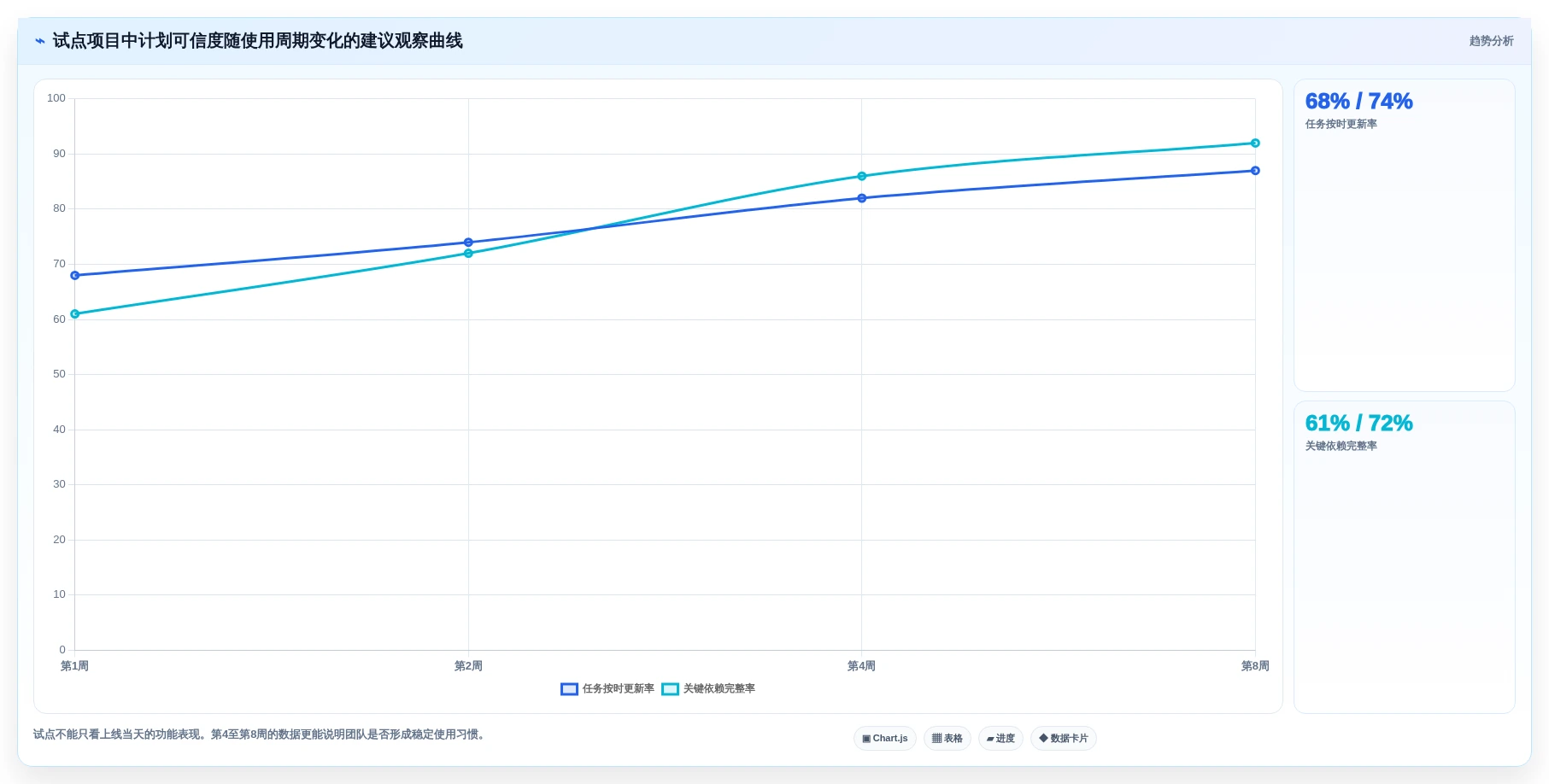
Task: Click the y-axis label 100
Action: tap(56, 98)
